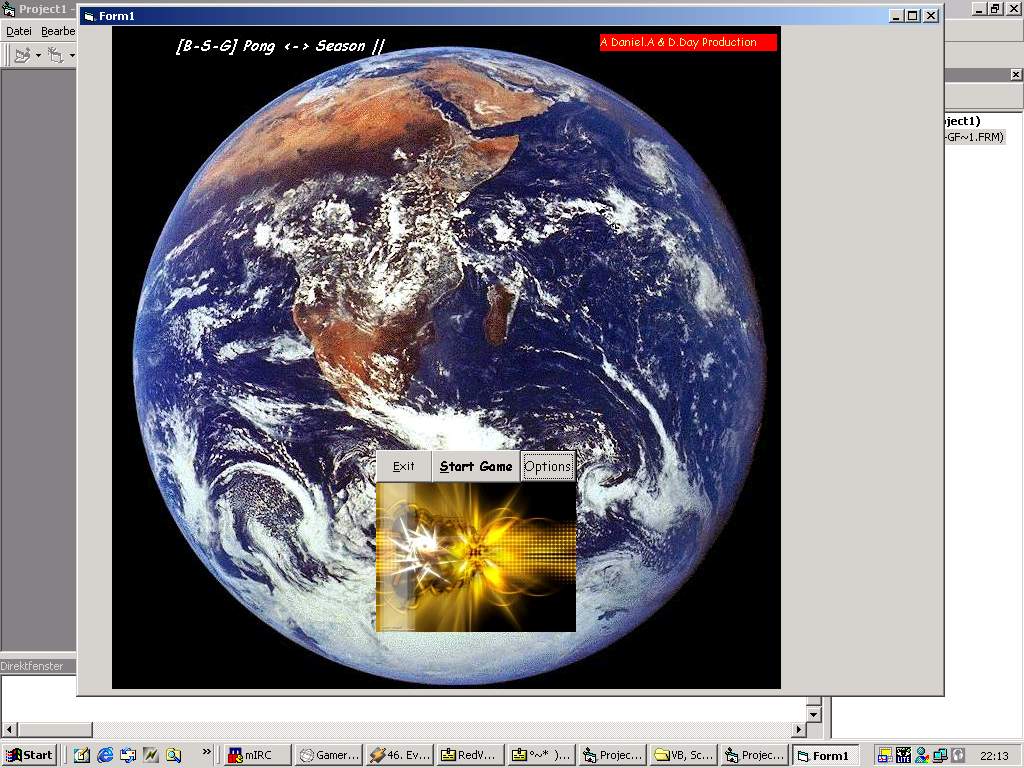This screenshot has height=768, width=1024.
Task: Open dropdown arrow beside Add Project icon
Action: coord(39,56)
